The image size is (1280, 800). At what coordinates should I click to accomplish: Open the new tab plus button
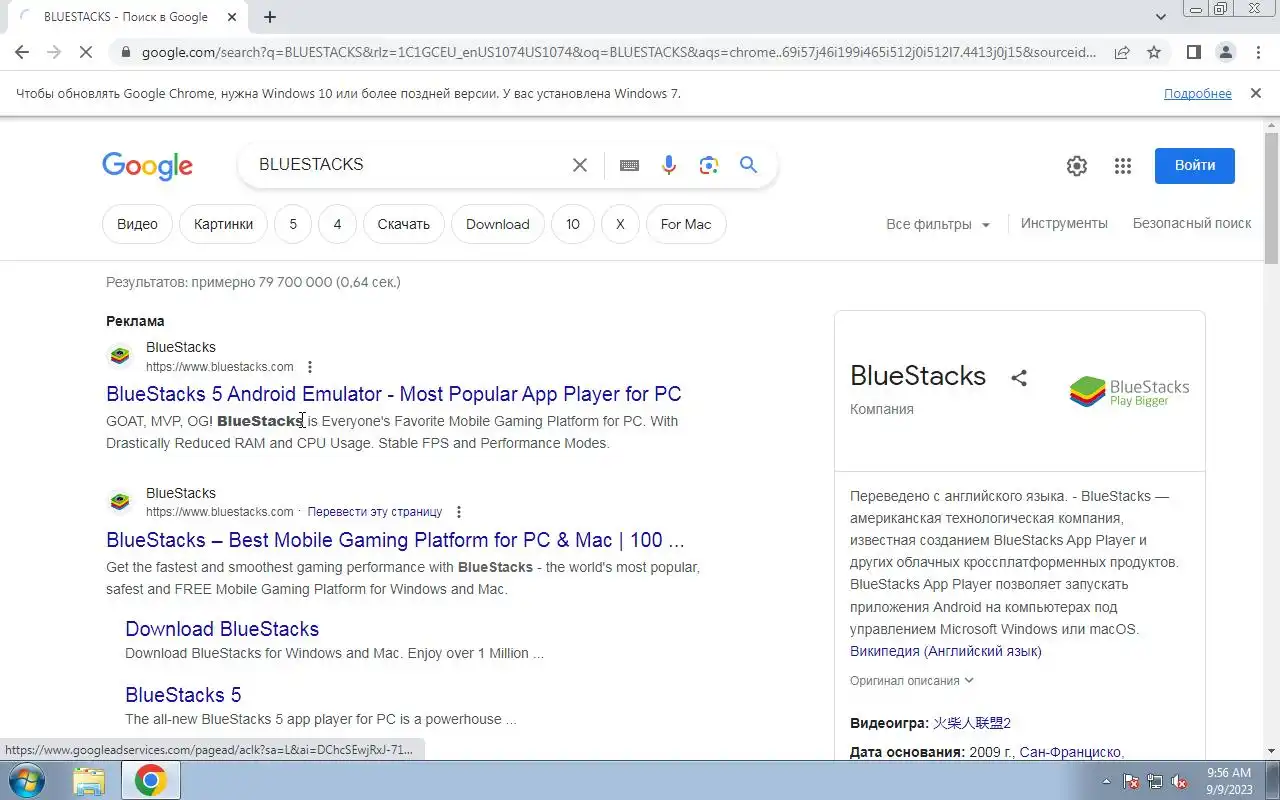point(270,17)
